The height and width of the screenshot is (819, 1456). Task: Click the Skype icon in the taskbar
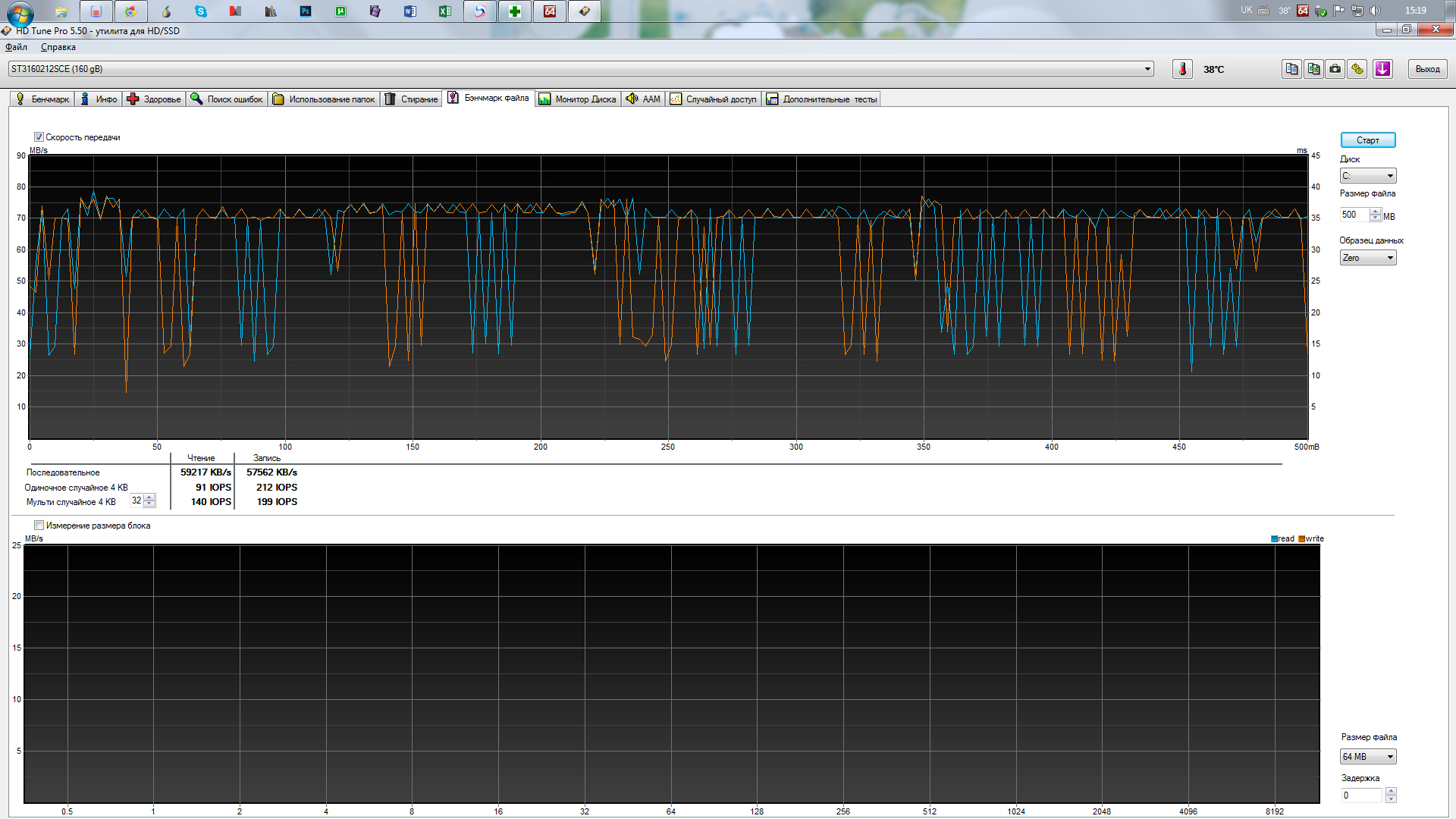click(x=200, y=11)
